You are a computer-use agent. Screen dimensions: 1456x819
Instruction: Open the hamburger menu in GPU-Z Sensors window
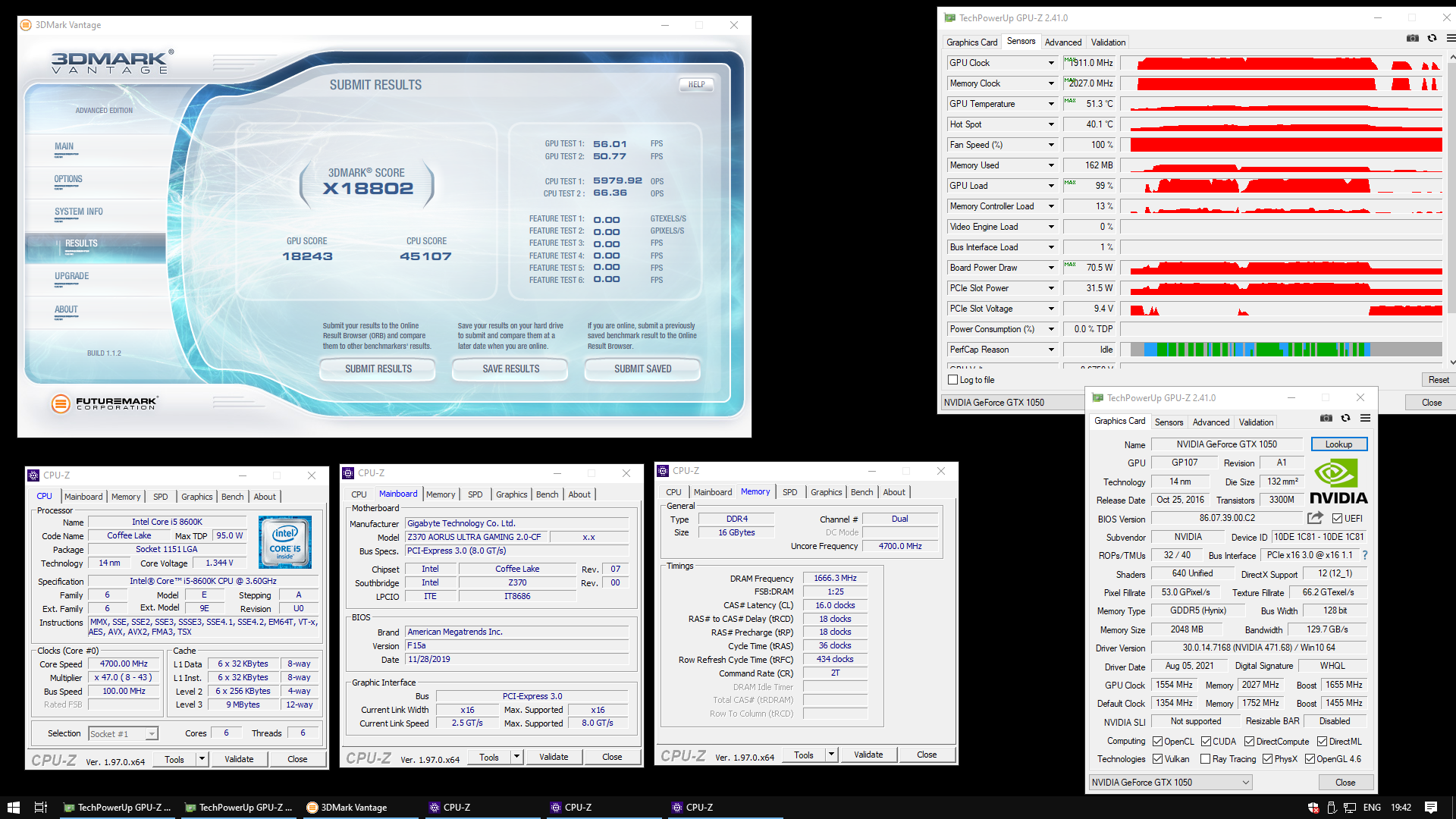click(x=1450, y=38)
